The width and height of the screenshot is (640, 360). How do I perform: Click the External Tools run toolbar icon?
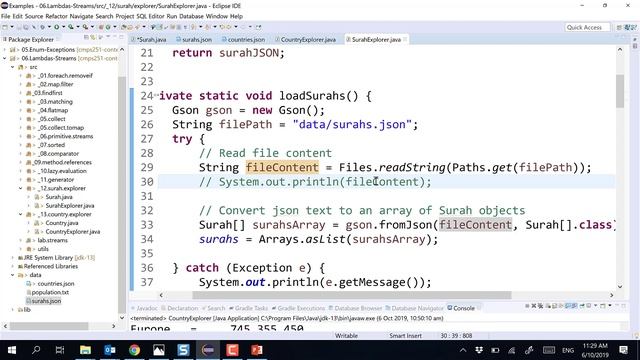click(85, 27)
